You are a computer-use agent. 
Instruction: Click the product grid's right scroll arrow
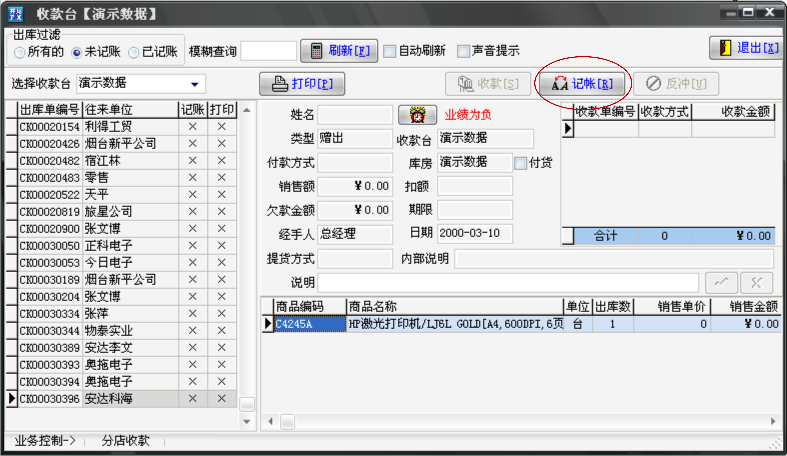pos(773,421)
